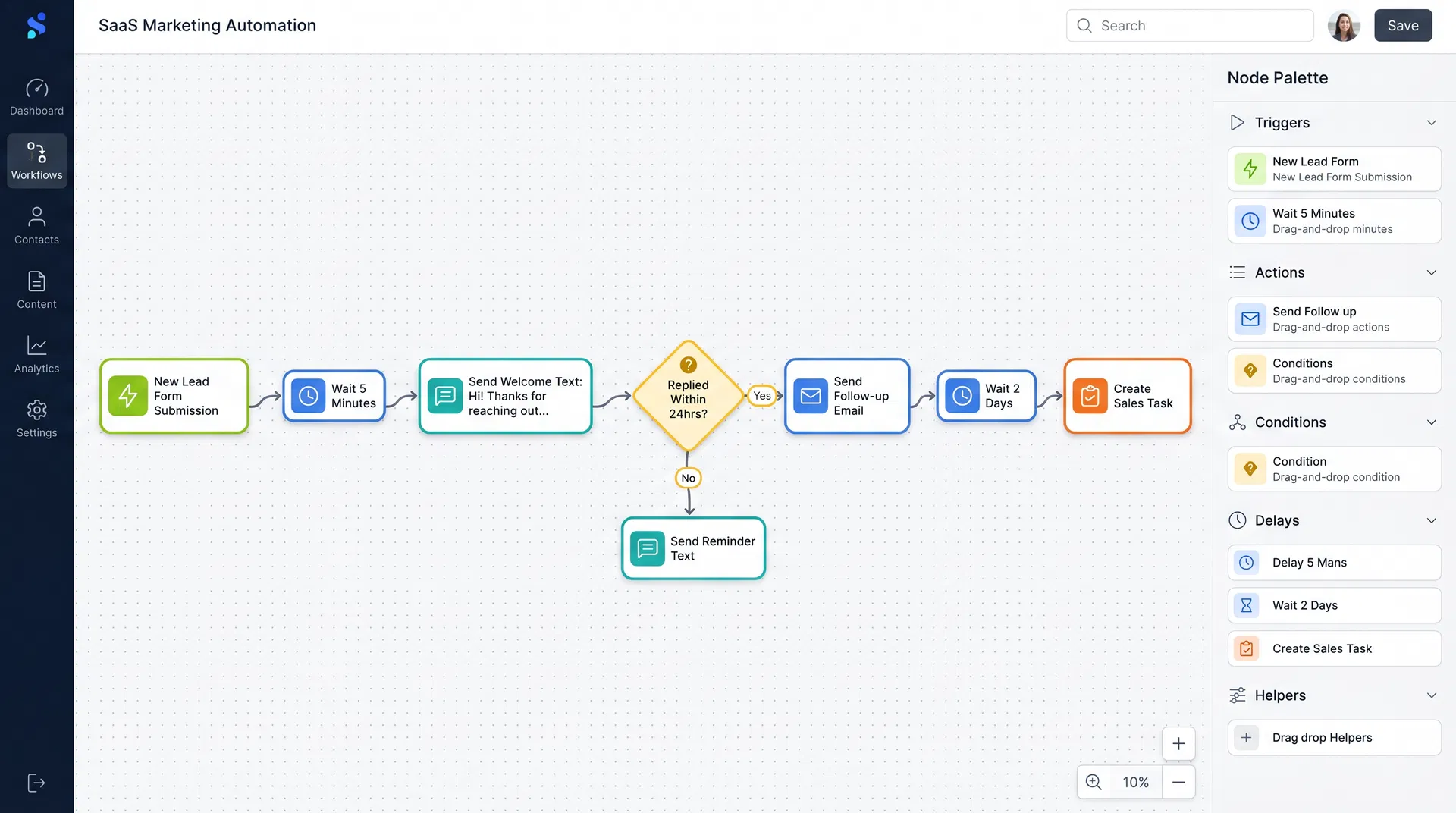This screenshot has height=813, width=1456.
Task: Open Settings via the gear icon
Action: tap(36, 410)
